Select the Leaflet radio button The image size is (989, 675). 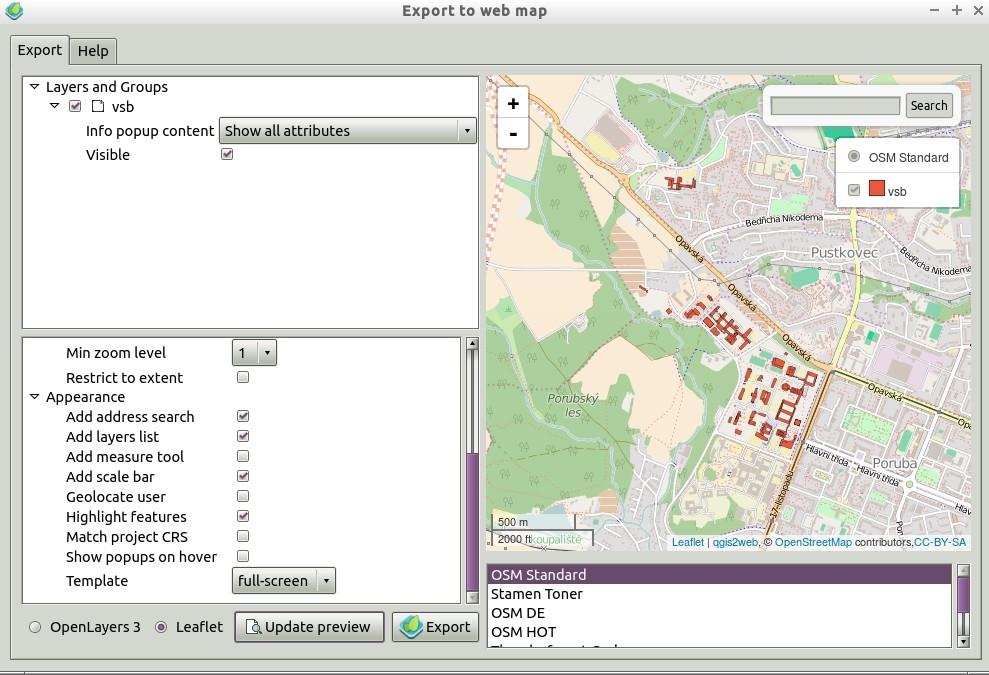click(161, 627)
